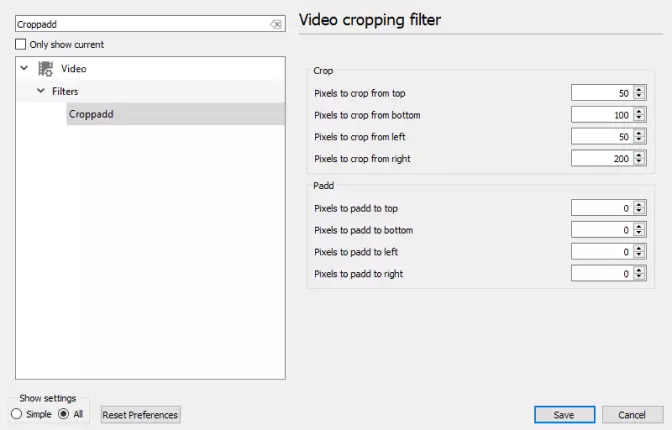The height and width of the screenshot is (430, 672).
Task: Click the Filters tree label
Action: click(65, 91)
